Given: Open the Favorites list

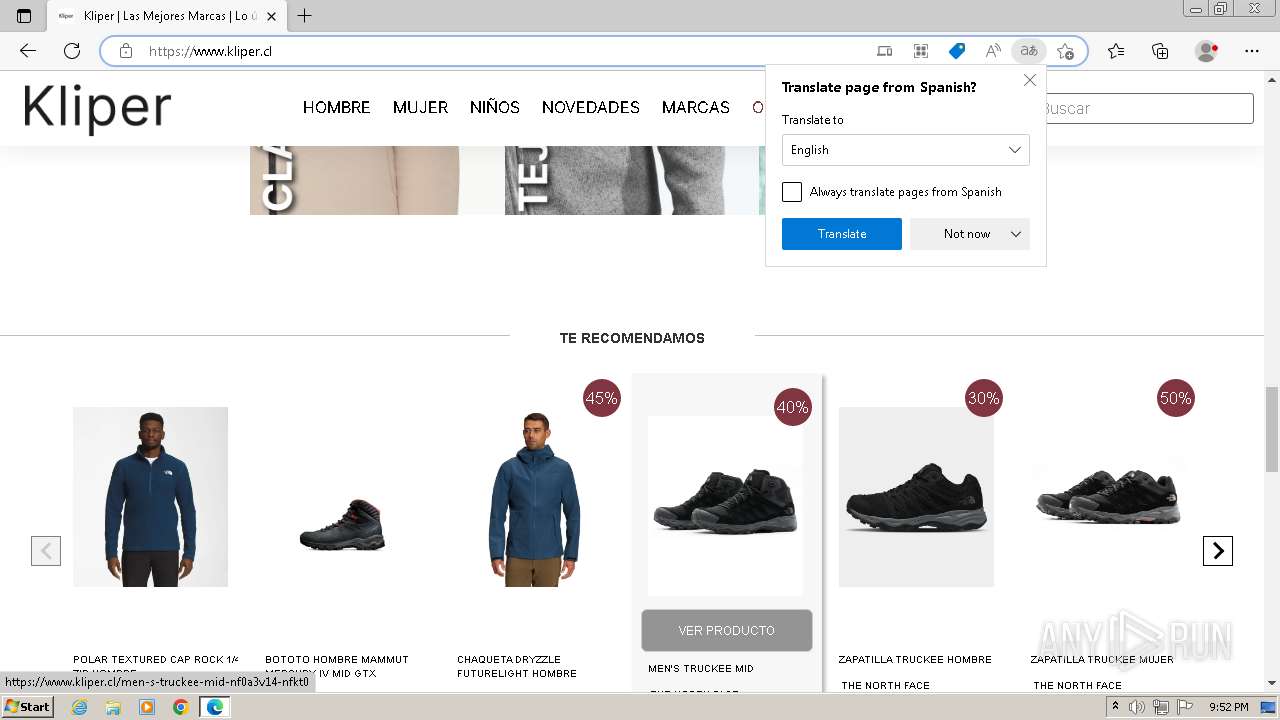Looking at the screenshot, I should point(1116,51).
